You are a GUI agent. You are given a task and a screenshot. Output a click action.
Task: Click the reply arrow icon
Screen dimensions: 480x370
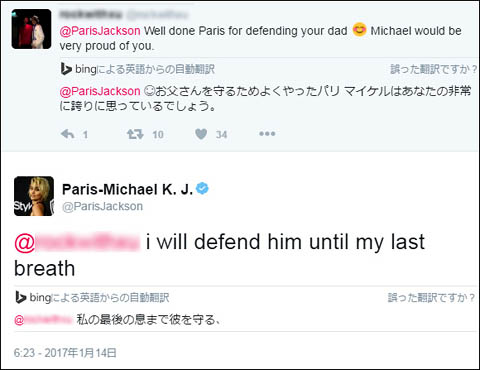click(68, 134)
